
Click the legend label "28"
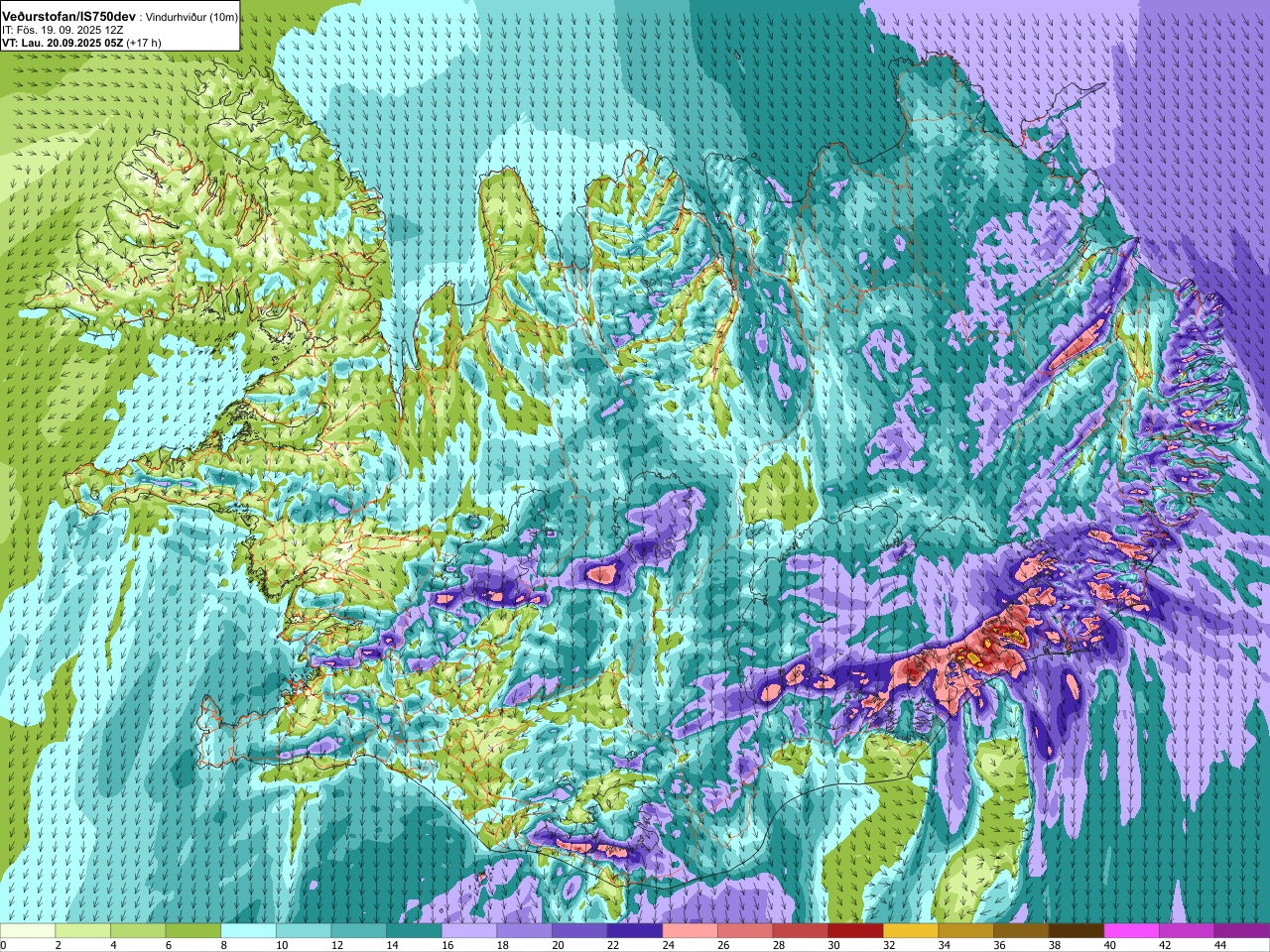coord(778,946)
